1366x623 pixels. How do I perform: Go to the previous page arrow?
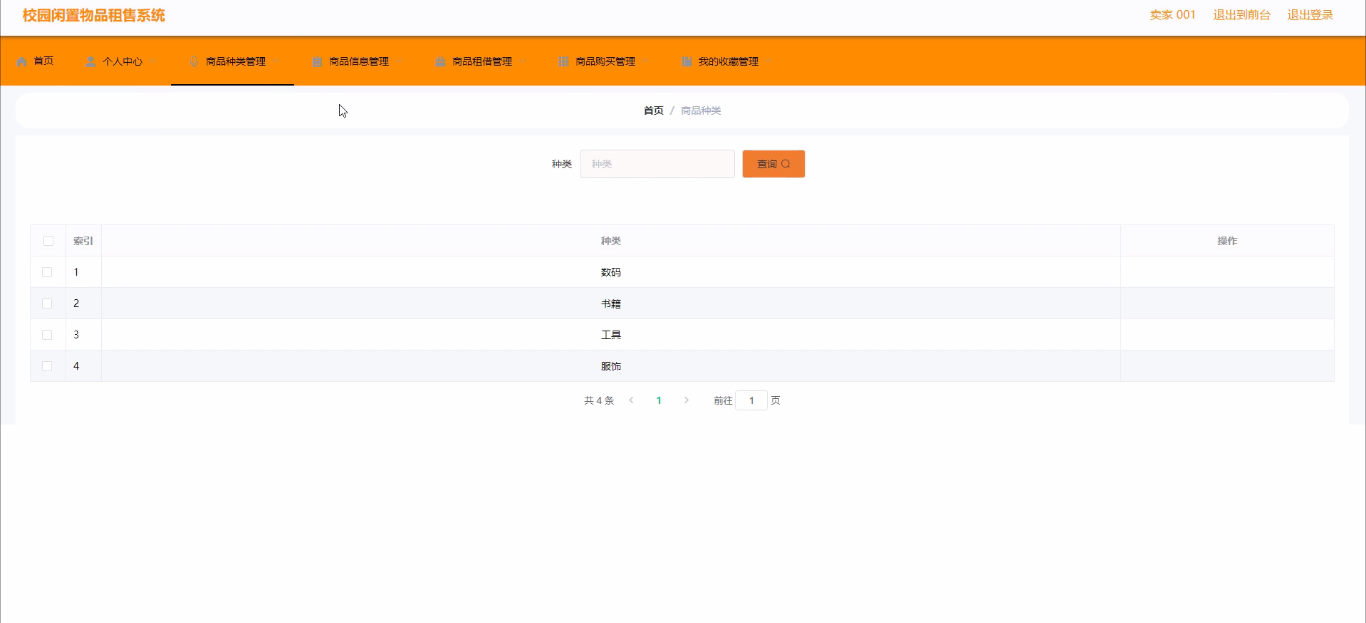click(631, 400)
